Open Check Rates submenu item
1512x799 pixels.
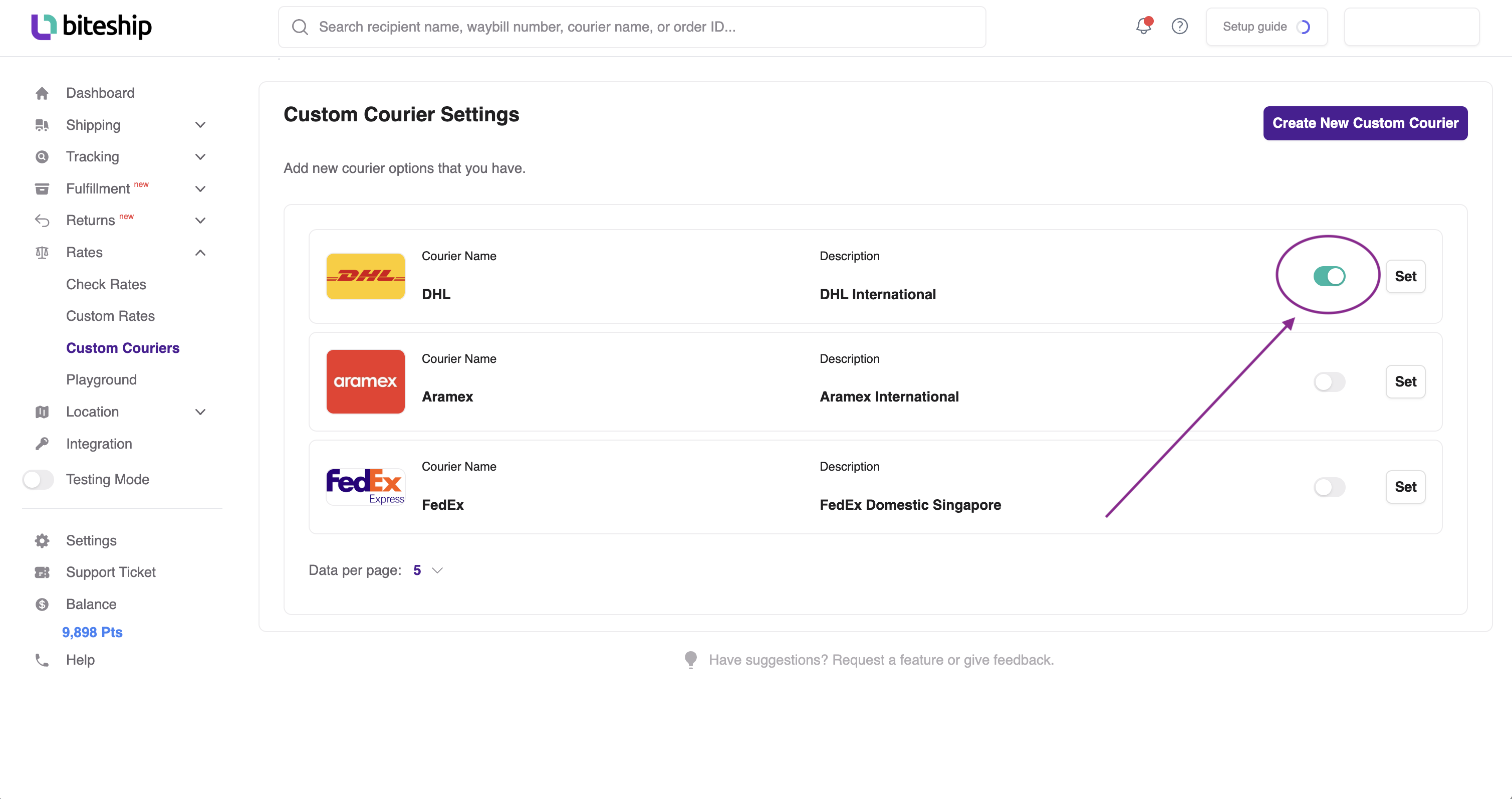(x=106, y=285)
